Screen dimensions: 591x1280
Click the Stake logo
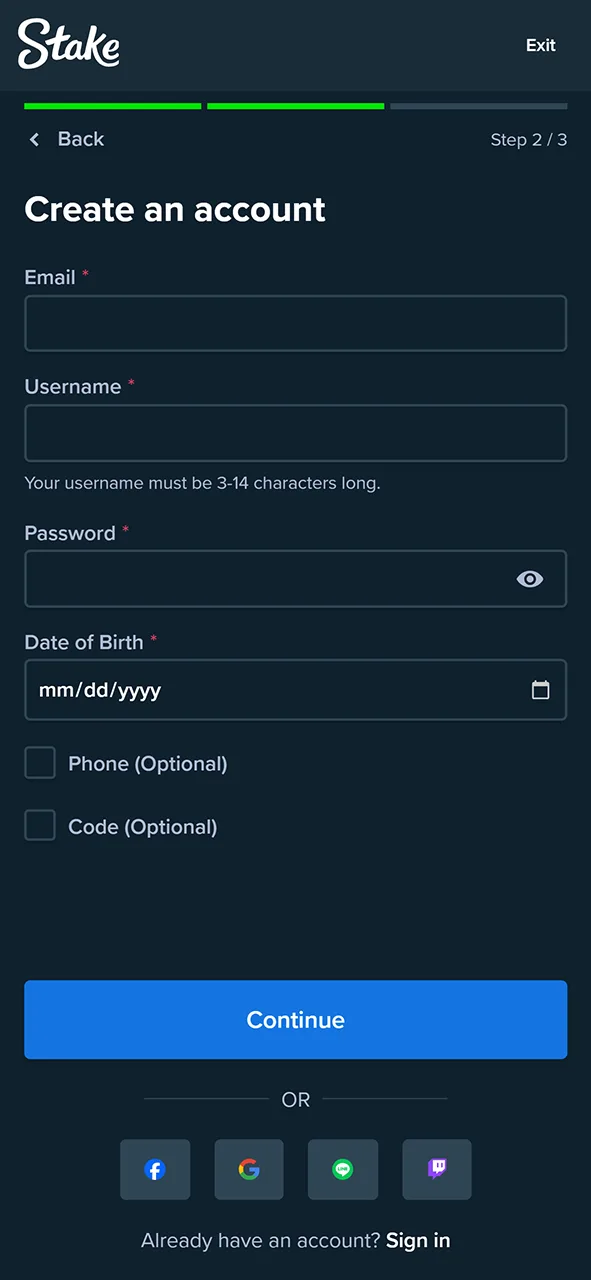point(68,44)
